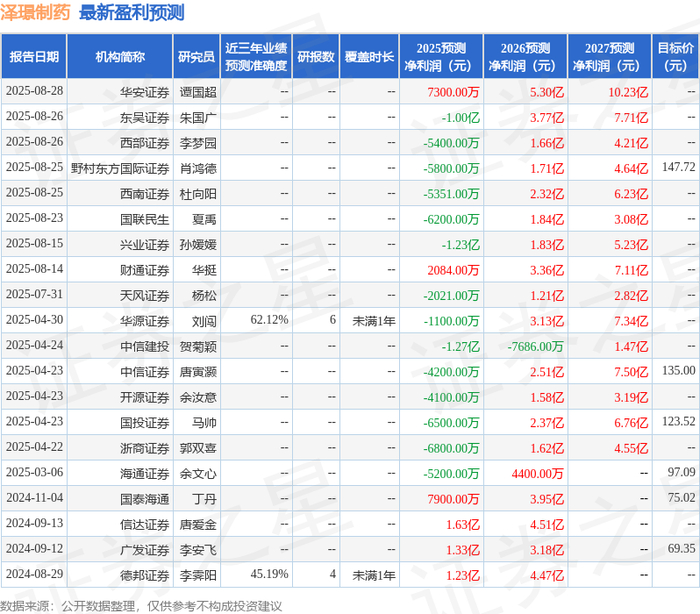Click researcher 朱国广
The width and height of the screenshot is (700, 614).
pos(198,117)
